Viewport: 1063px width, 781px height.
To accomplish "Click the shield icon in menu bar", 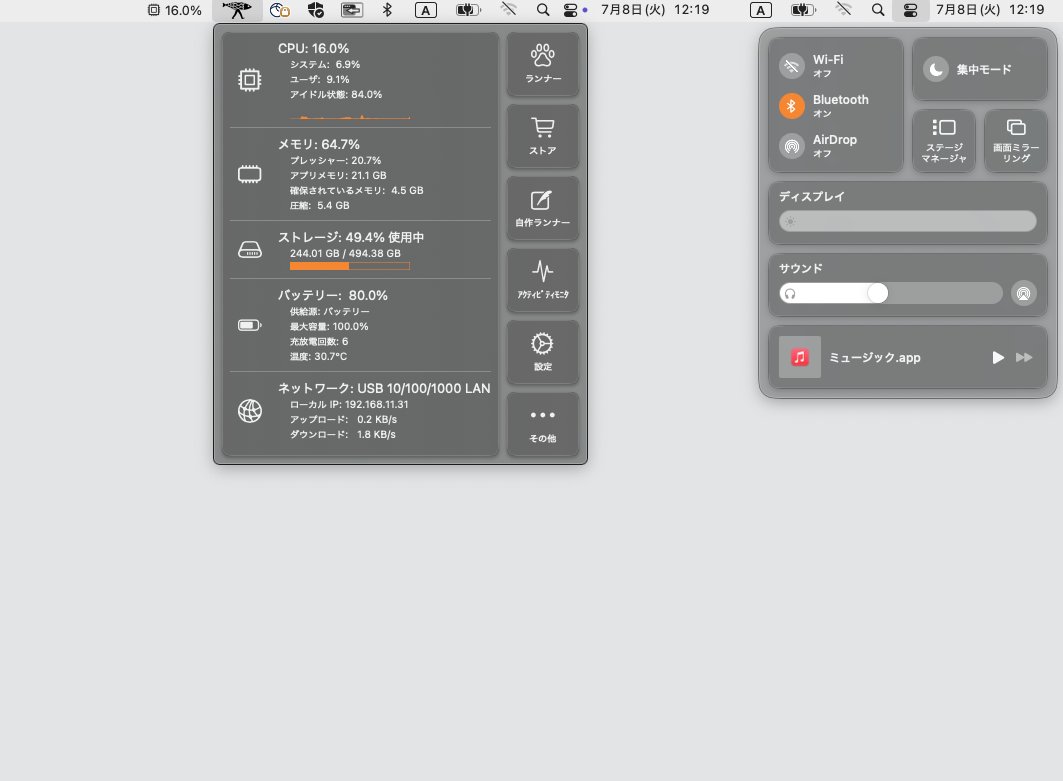I will pyautogui.click(x=315, y=10).
